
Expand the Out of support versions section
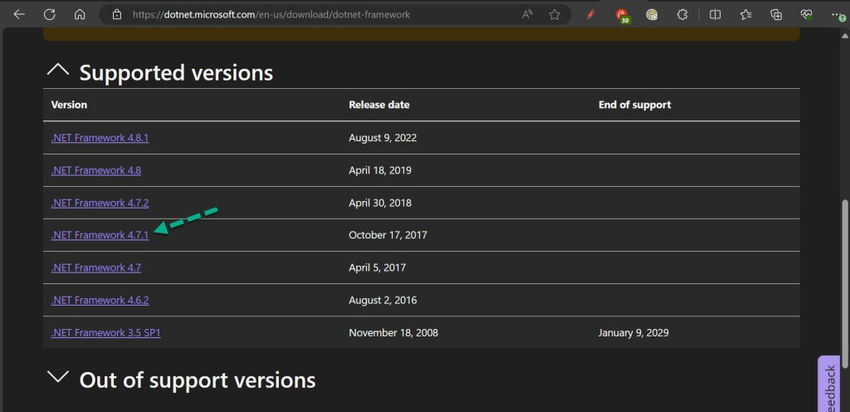pos(59,378)
